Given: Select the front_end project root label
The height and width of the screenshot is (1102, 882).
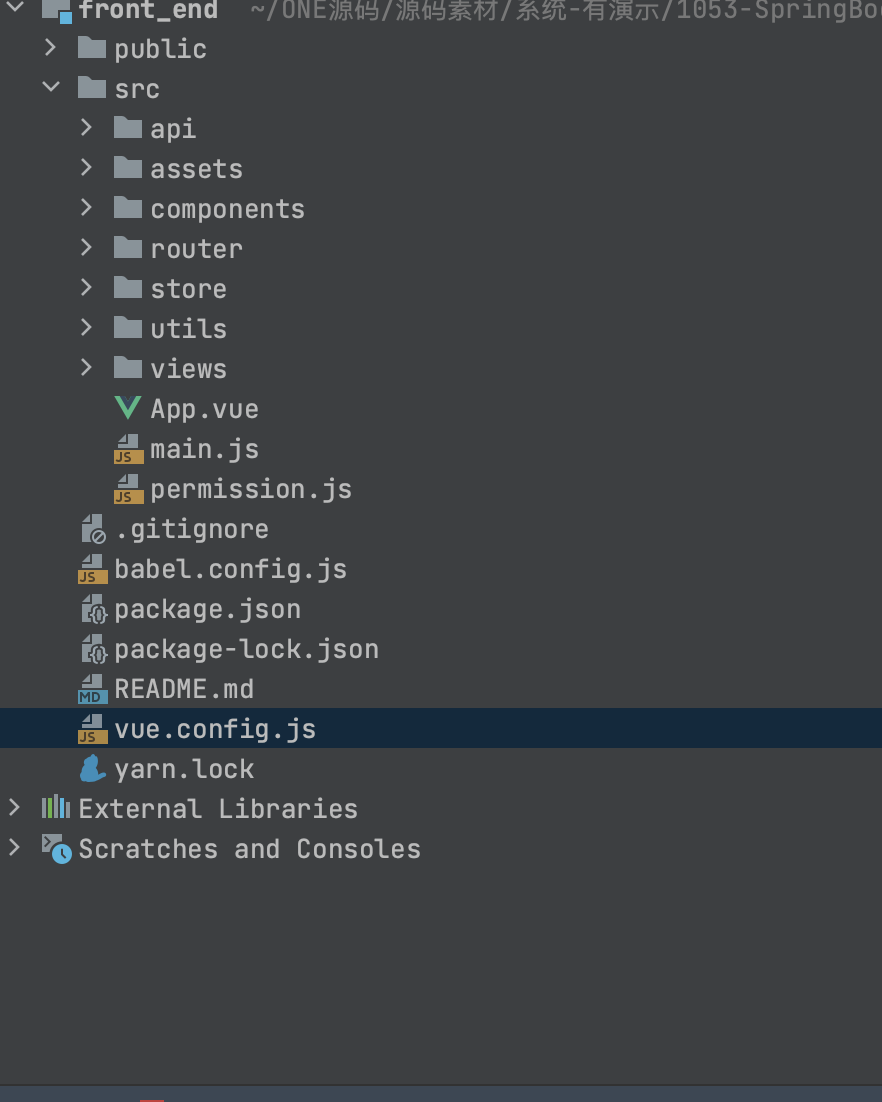Looking at the screenshot, I should click(x=148, y=10).
